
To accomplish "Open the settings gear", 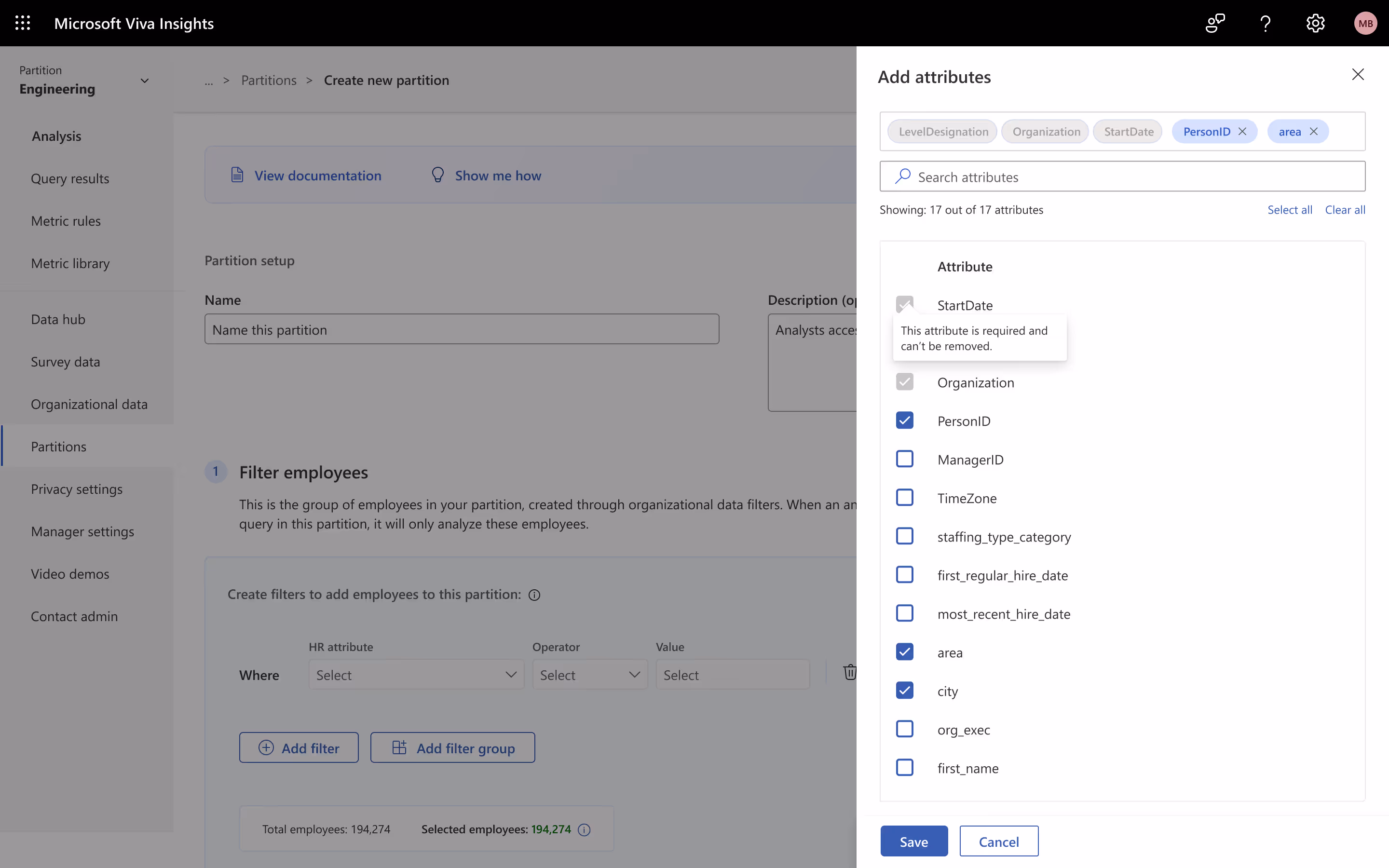I will (1315, 23).
